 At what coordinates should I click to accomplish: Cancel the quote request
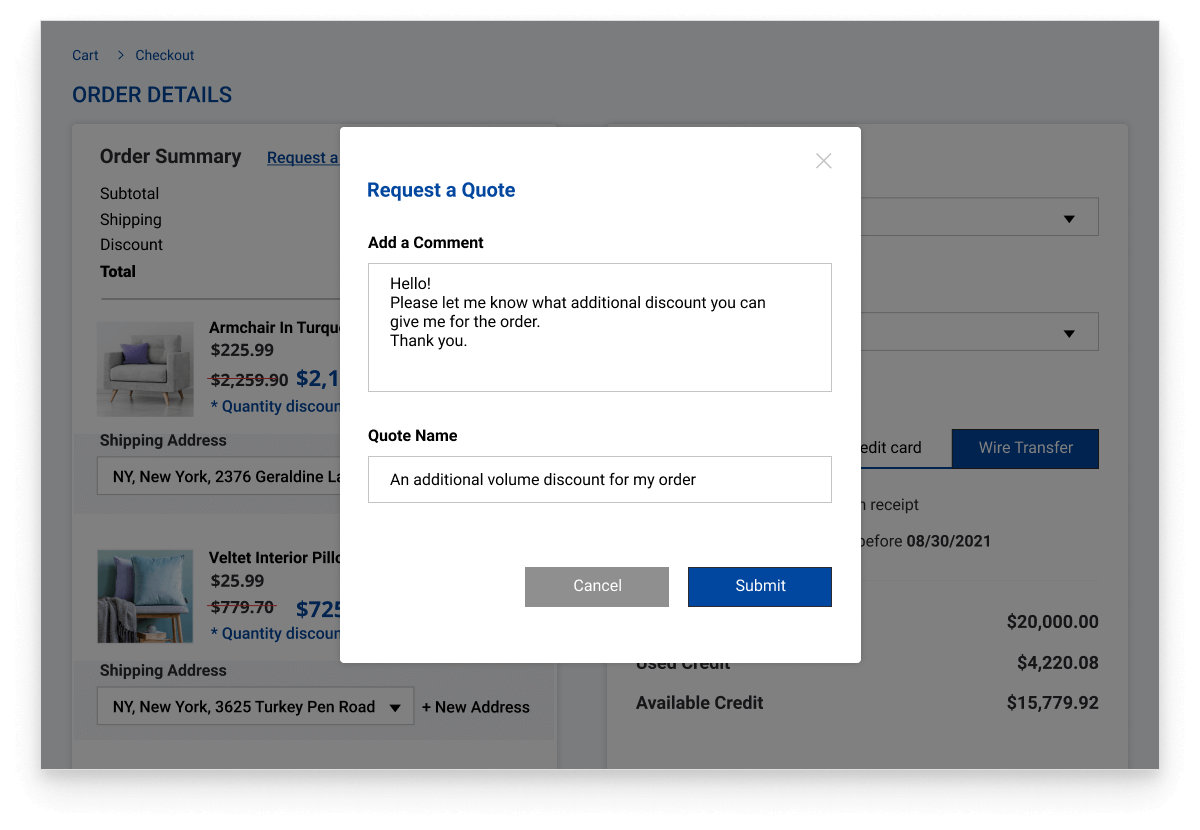click(597, 586)
